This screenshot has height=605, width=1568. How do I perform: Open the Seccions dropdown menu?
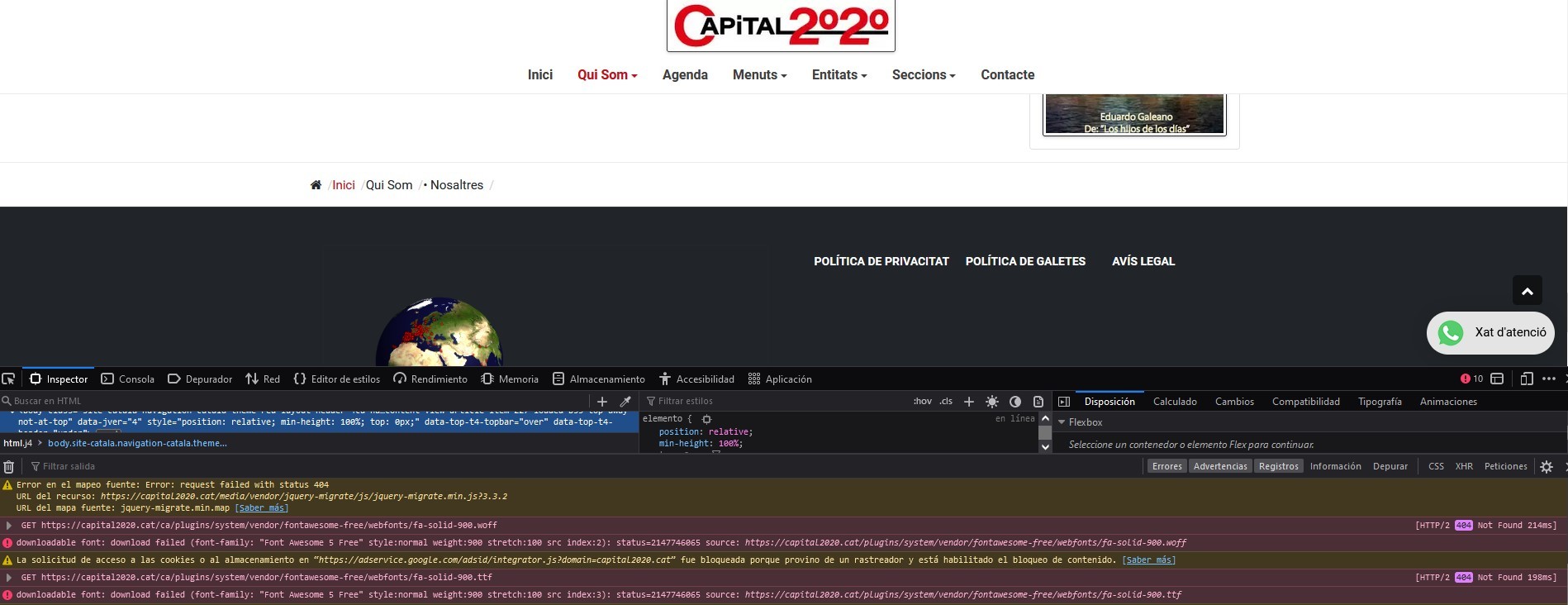tap(923, 74)
